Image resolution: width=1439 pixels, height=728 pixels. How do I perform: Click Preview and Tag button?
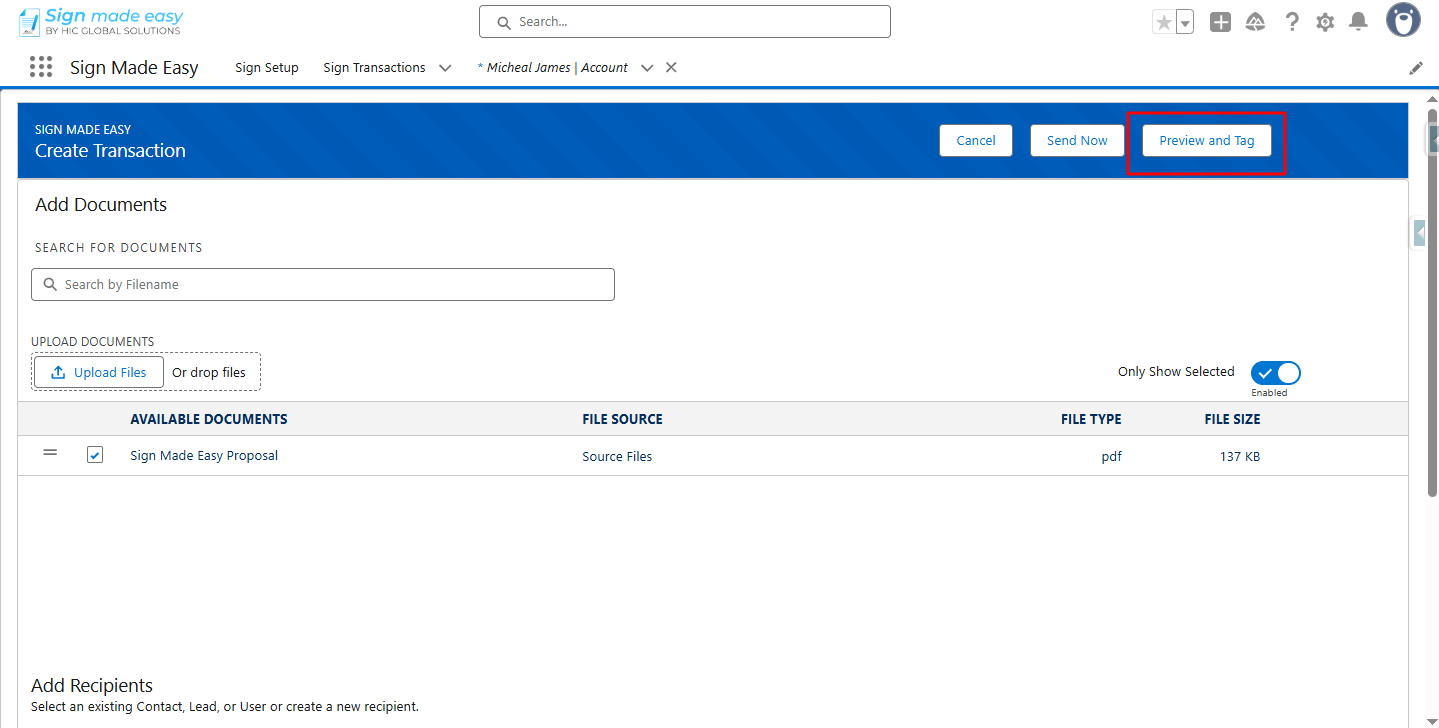(x=1206, y=141)
